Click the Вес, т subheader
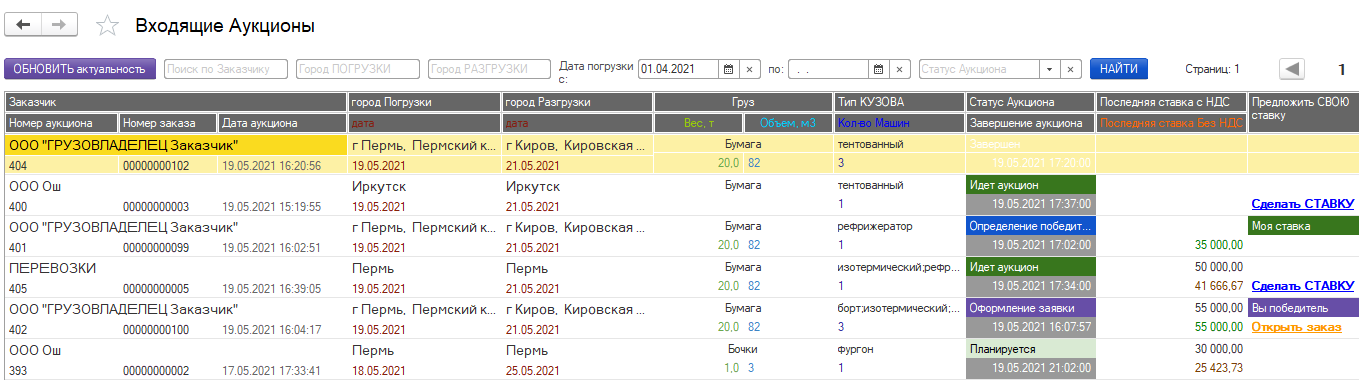The height and width of the screenshot is (380, 1359). 698,123
